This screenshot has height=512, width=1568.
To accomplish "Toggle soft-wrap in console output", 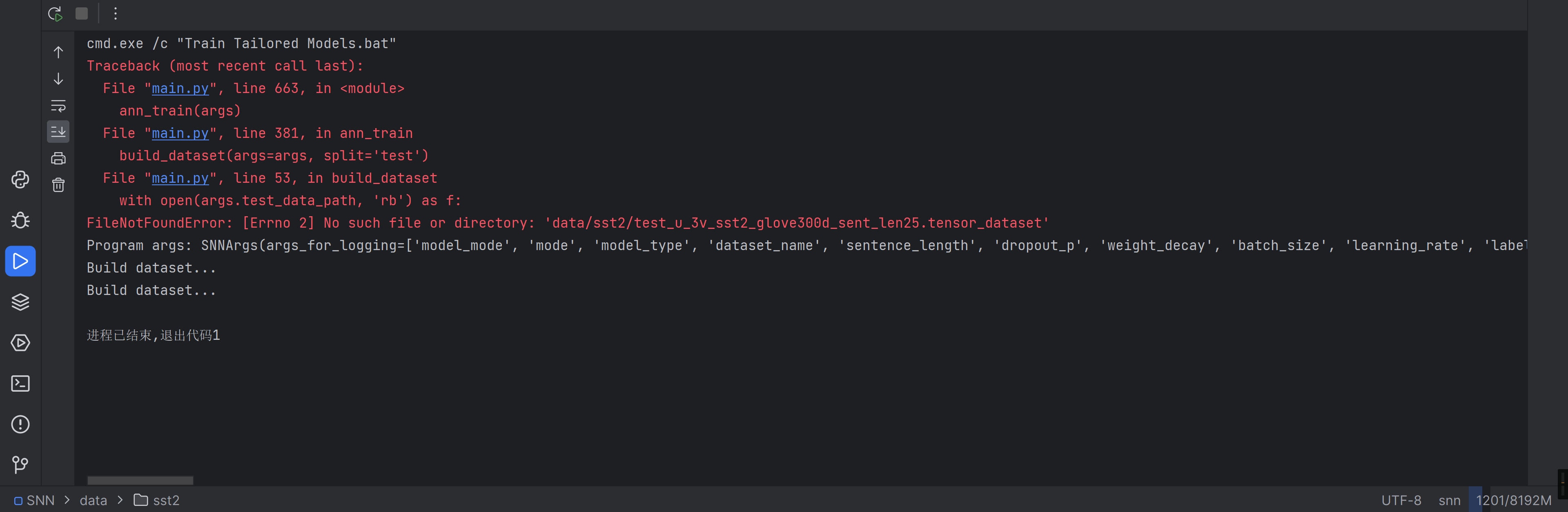I will [58, 106].
